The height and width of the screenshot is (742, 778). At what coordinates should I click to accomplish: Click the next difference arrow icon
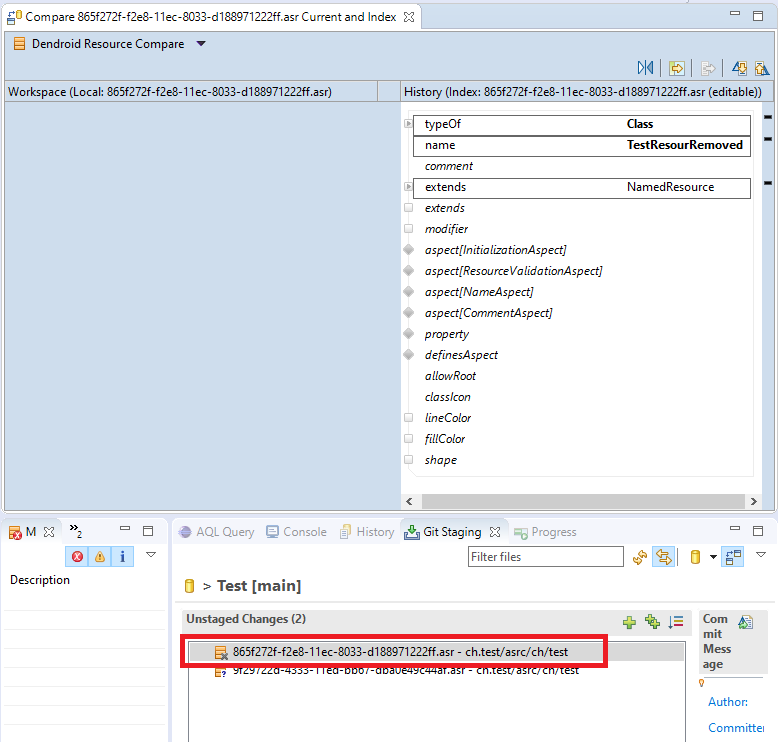(x=739, y=68)
